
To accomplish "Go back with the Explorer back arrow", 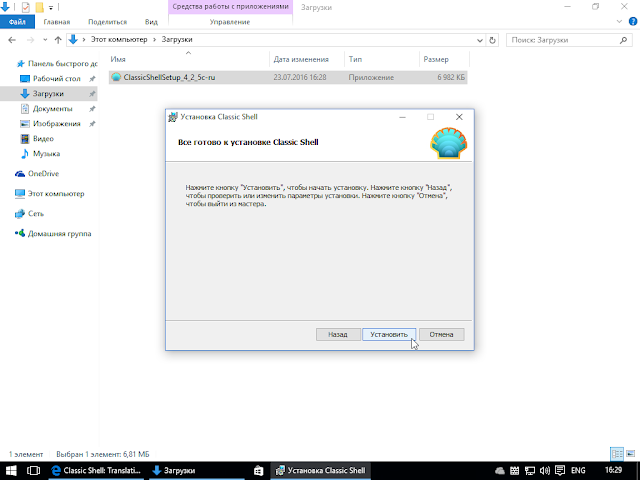I will click(12, 40).
